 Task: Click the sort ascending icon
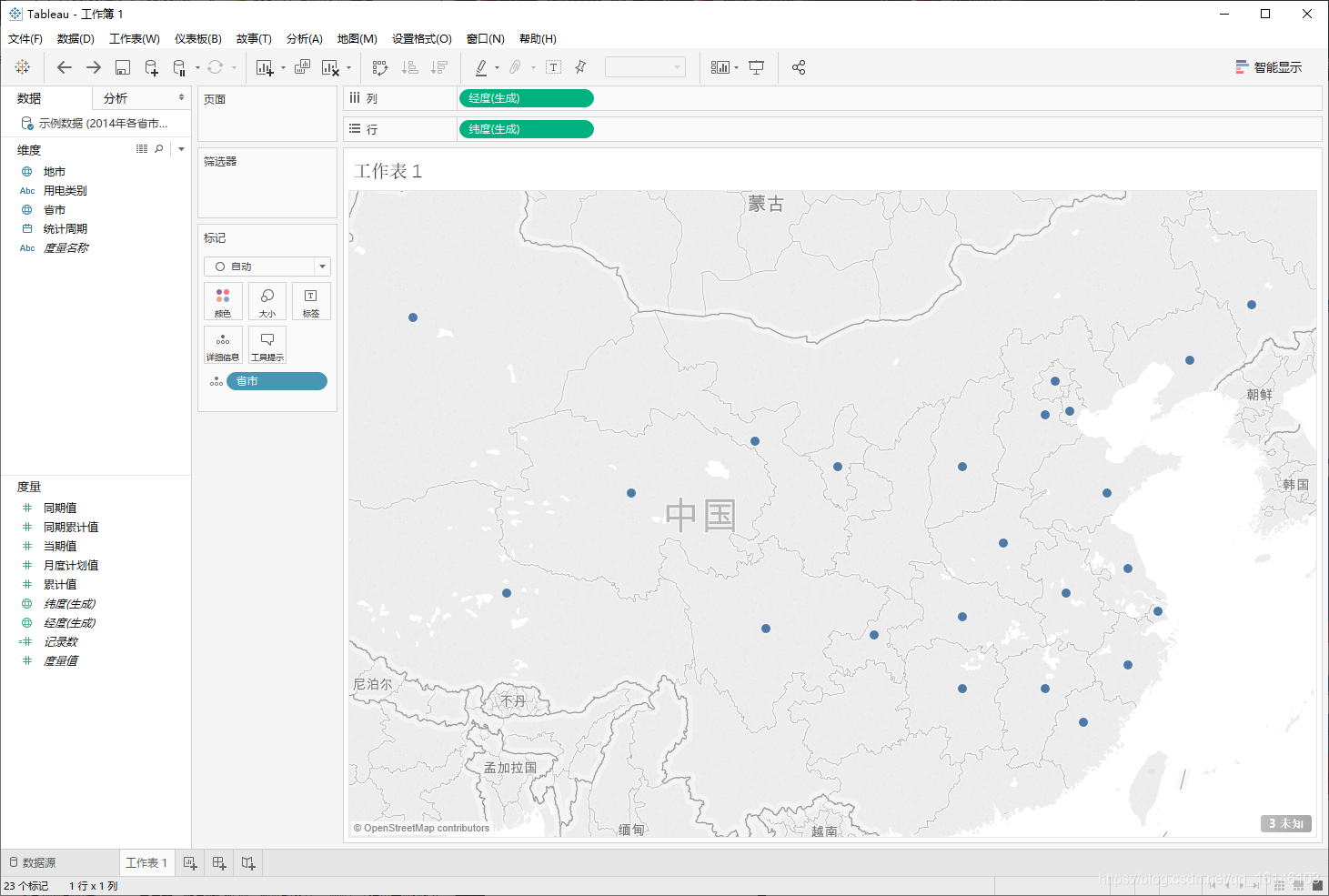410,67
